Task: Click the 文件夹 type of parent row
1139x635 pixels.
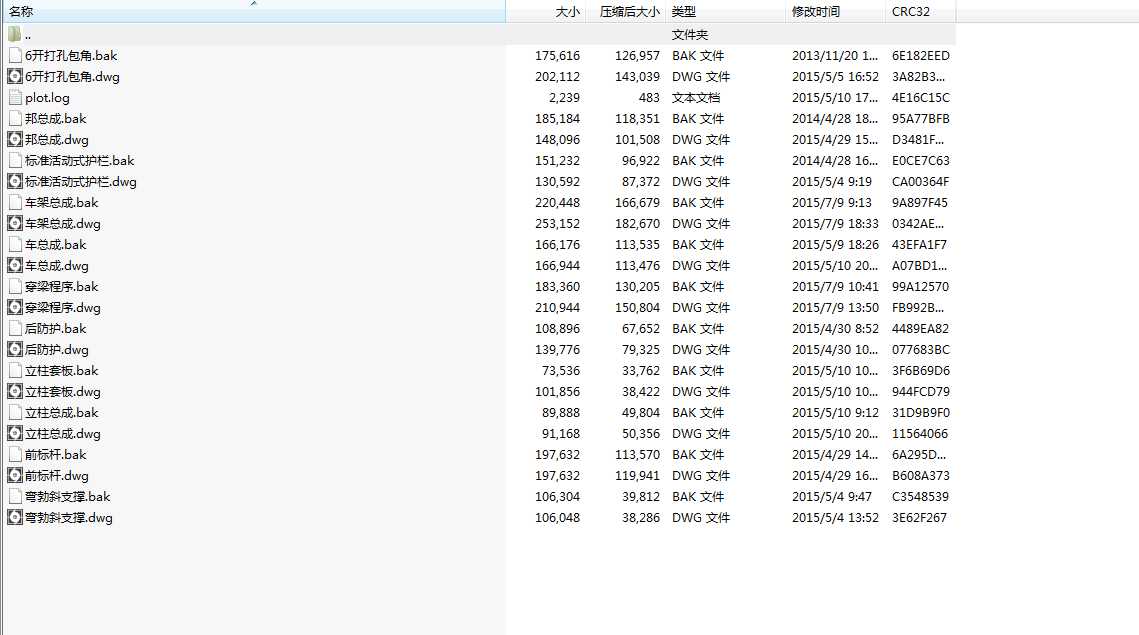Action: tap(690, 35)
